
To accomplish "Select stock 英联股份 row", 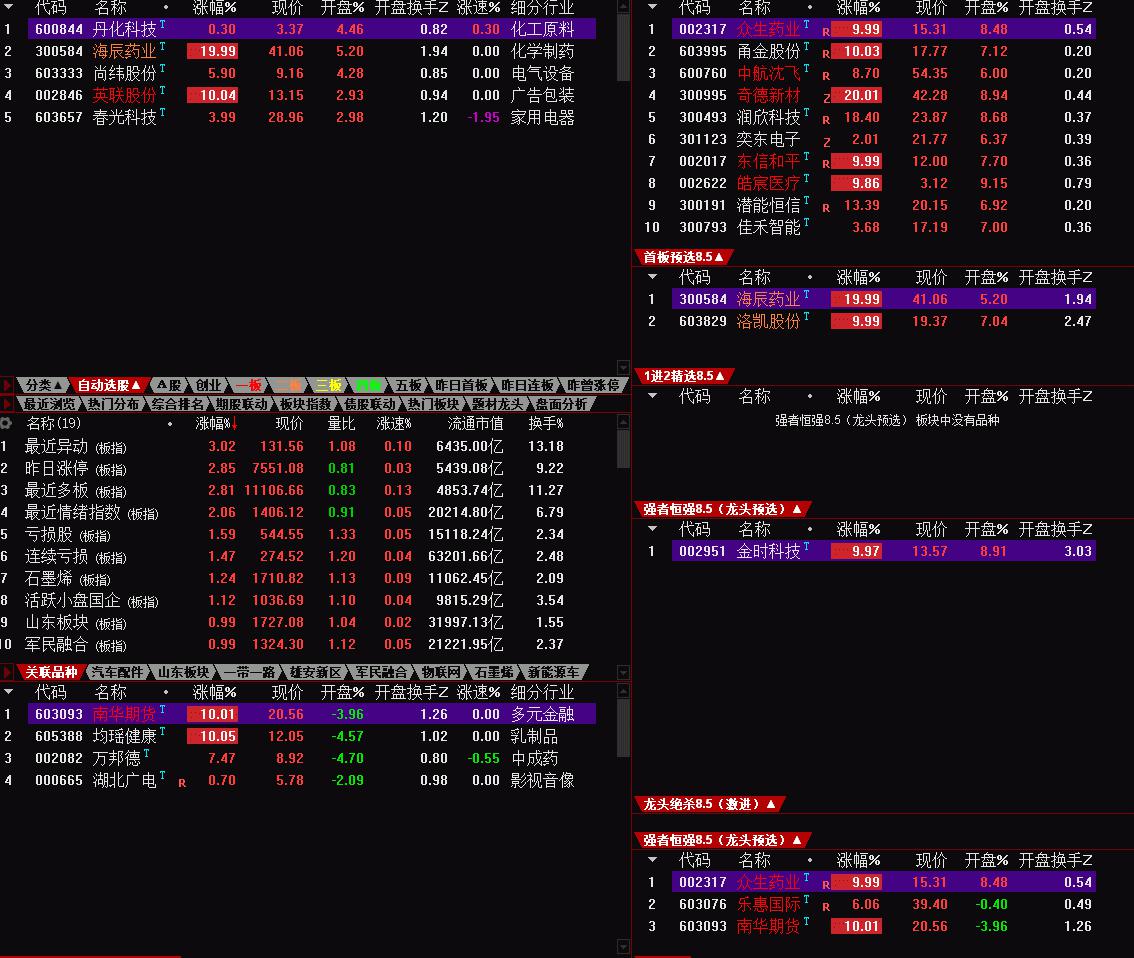I will coord(300,95).
